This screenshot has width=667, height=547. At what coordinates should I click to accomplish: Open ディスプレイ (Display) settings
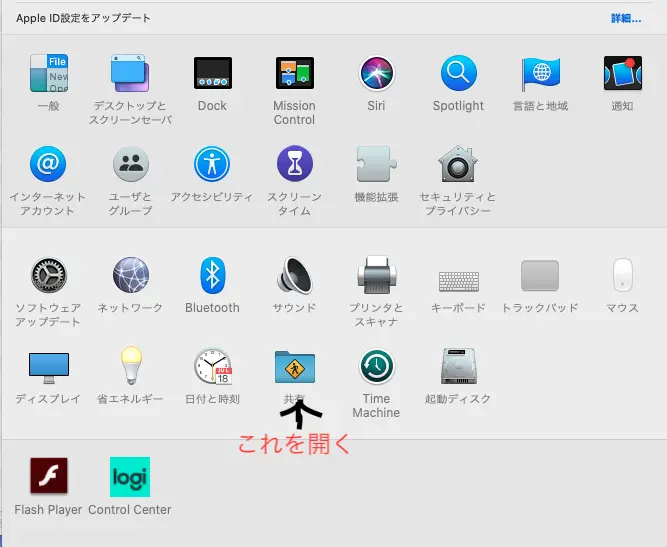point(49,367)
